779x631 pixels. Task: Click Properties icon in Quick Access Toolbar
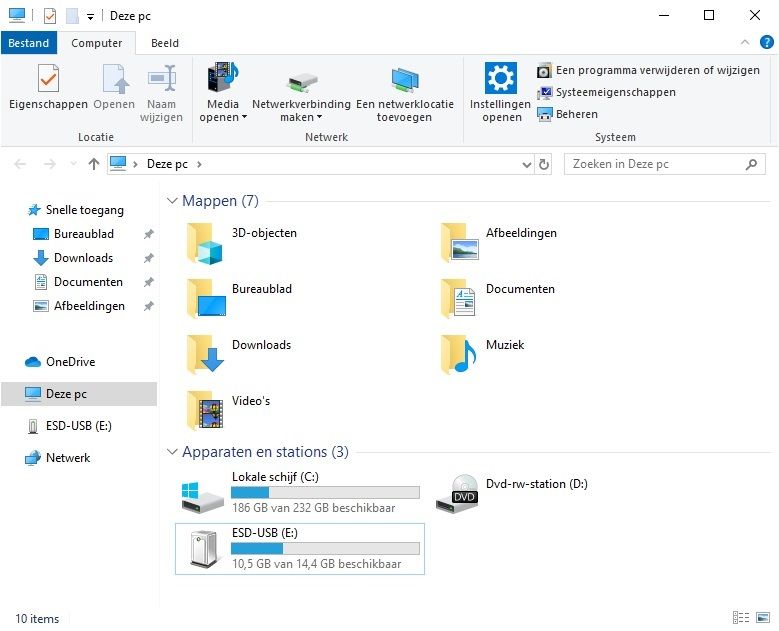[x=50, y=16]
